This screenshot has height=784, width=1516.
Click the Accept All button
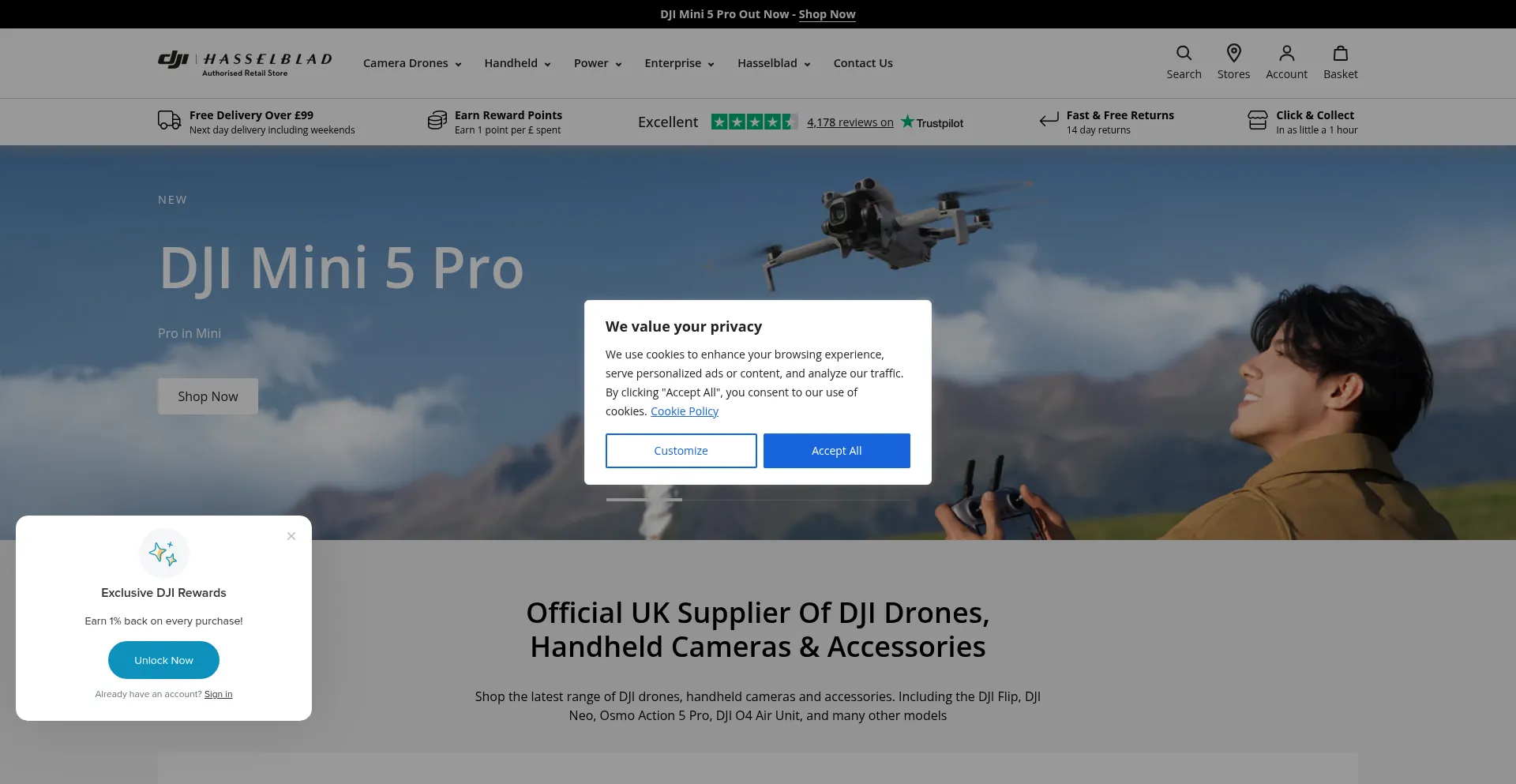point(836,451)
